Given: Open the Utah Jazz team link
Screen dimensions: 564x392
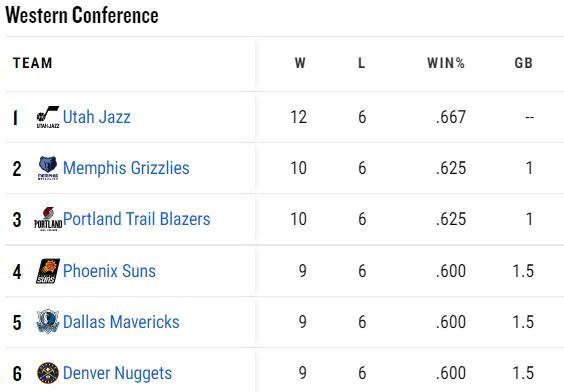Looking at the screenshot, I should point(97,117).
